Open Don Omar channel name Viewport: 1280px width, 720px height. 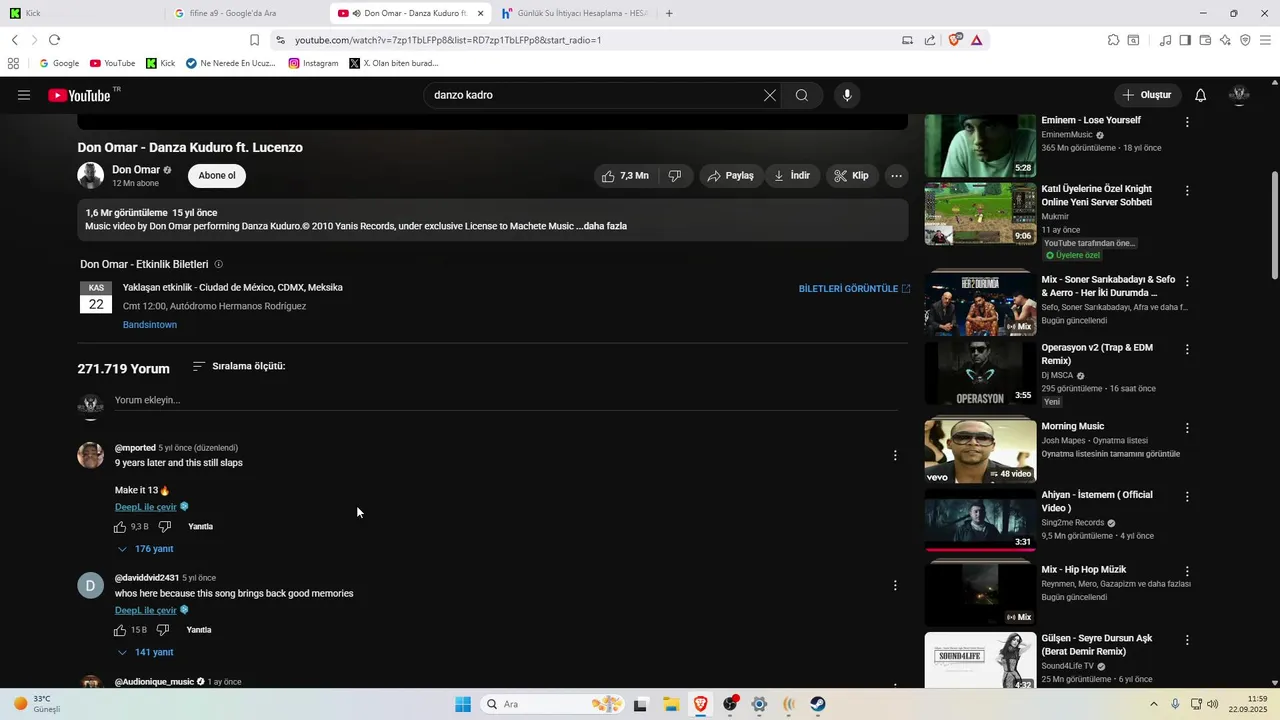tap(136, 170)
